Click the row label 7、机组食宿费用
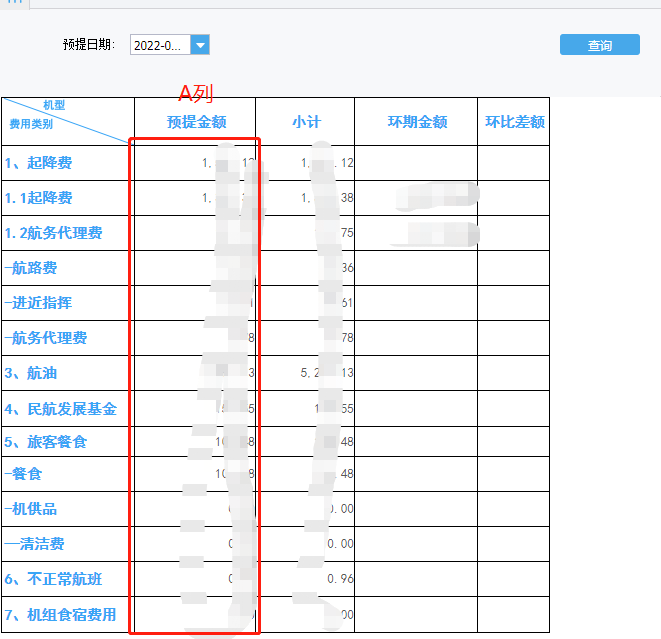 60,615
